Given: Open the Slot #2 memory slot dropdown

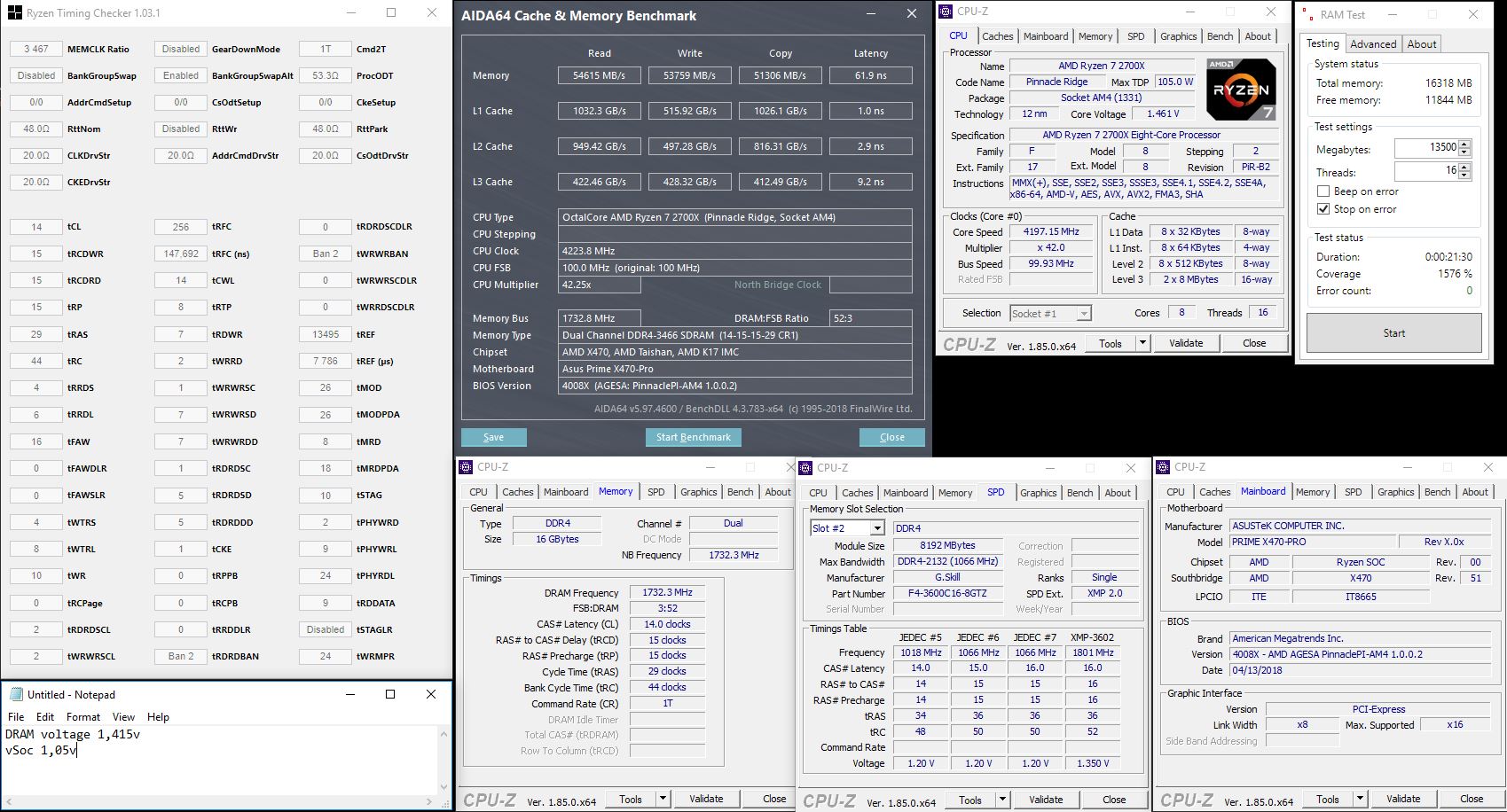Looking at the screenshot, I should tap(876, 528).
